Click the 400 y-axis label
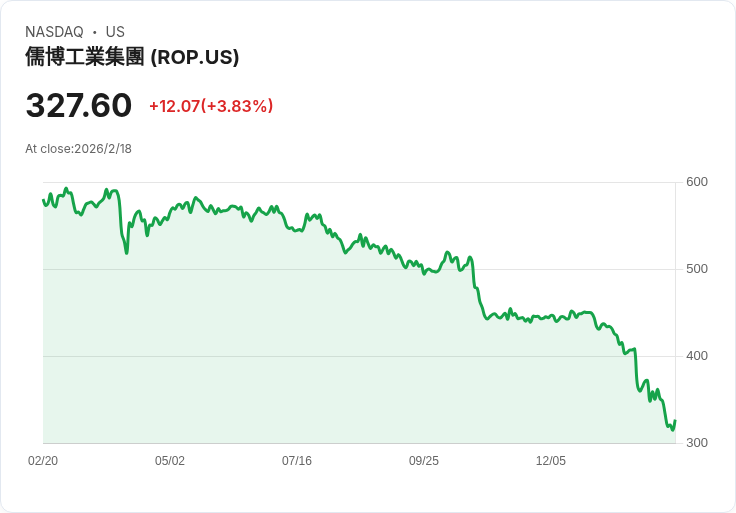This screenshot has width=736, height=513. [x=696, y=356]
